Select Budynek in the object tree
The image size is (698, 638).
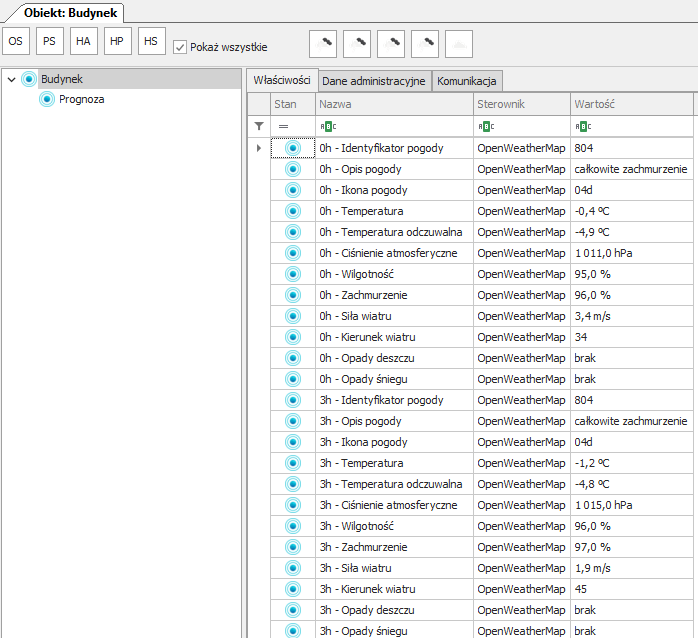pos(62,79)
